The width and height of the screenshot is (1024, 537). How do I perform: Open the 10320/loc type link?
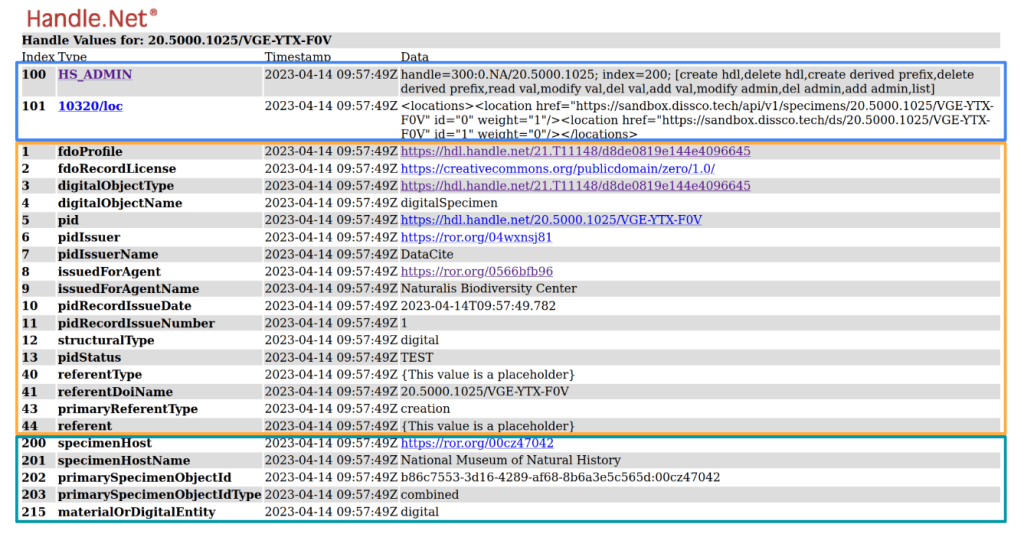click(90, 106)
